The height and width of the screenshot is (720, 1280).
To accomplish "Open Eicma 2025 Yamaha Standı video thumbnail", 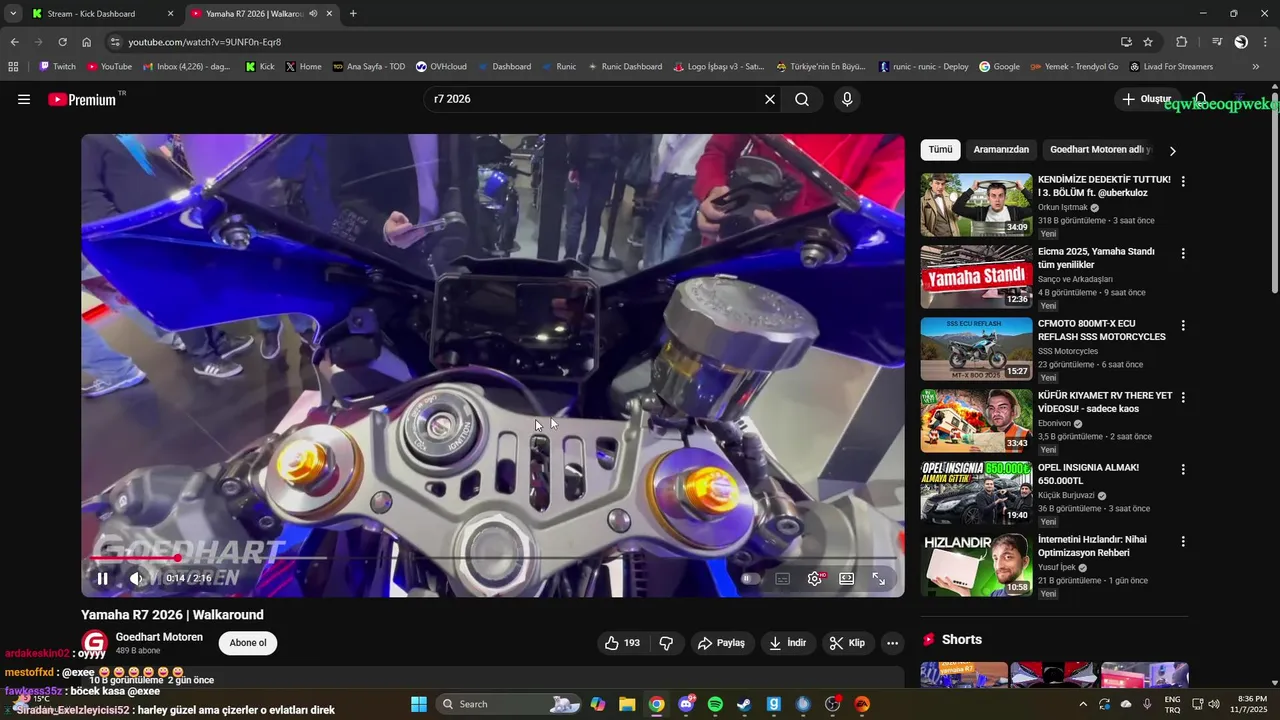I will click(x=976, y=277).
